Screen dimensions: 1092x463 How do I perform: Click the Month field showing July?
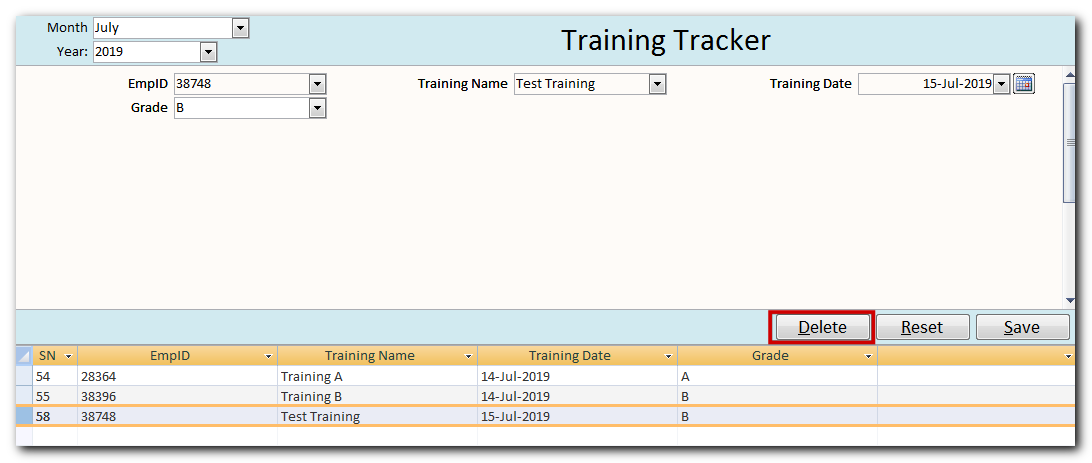(163, 29)
